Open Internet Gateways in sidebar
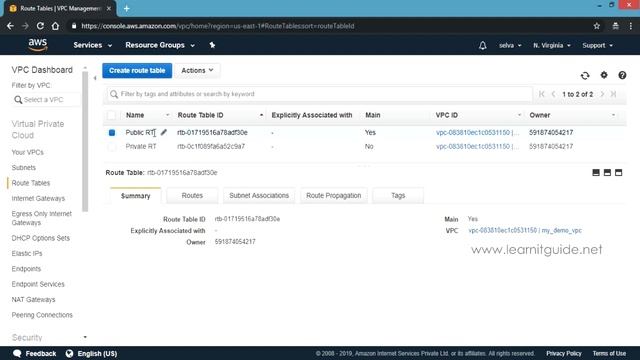The width and height of the screenshot is (640, 360). 38,198
